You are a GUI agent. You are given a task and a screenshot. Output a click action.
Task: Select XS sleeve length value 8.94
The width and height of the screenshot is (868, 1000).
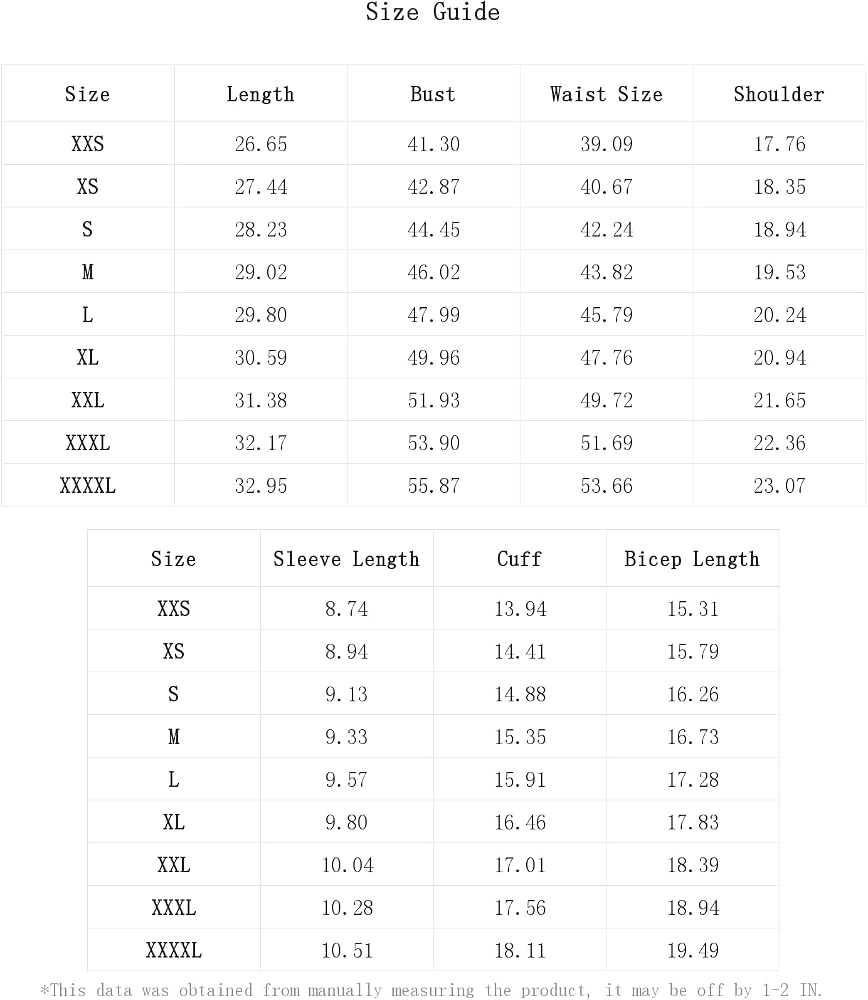point(346,652)
